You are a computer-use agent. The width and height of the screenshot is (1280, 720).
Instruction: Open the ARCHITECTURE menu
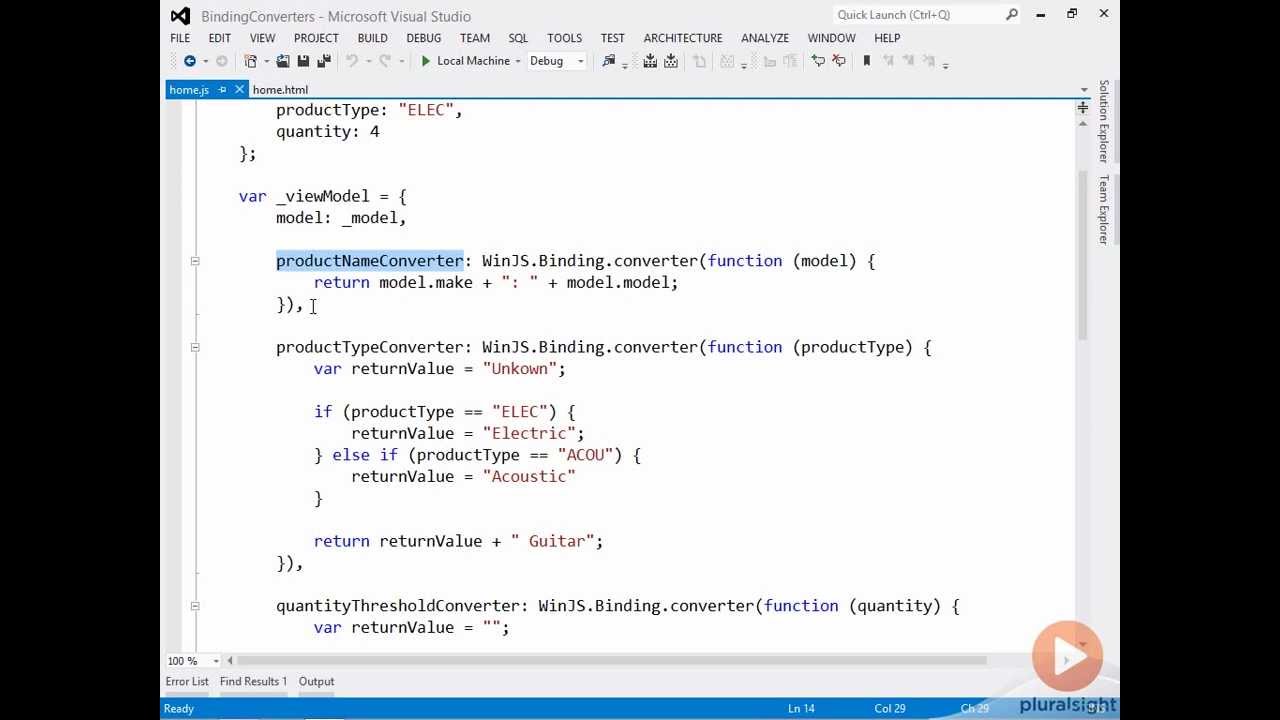[x=683, y=38]
